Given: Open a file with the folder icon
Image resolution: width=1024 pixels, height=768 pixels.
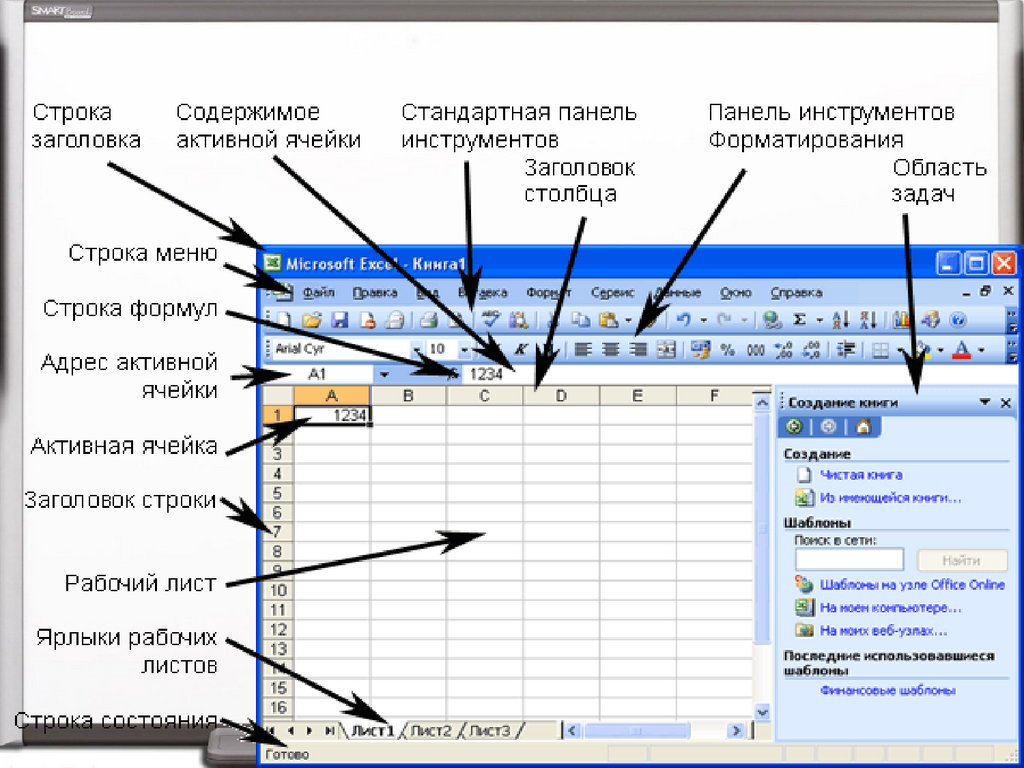Looking at the screenshot, I should coord(313,320).
